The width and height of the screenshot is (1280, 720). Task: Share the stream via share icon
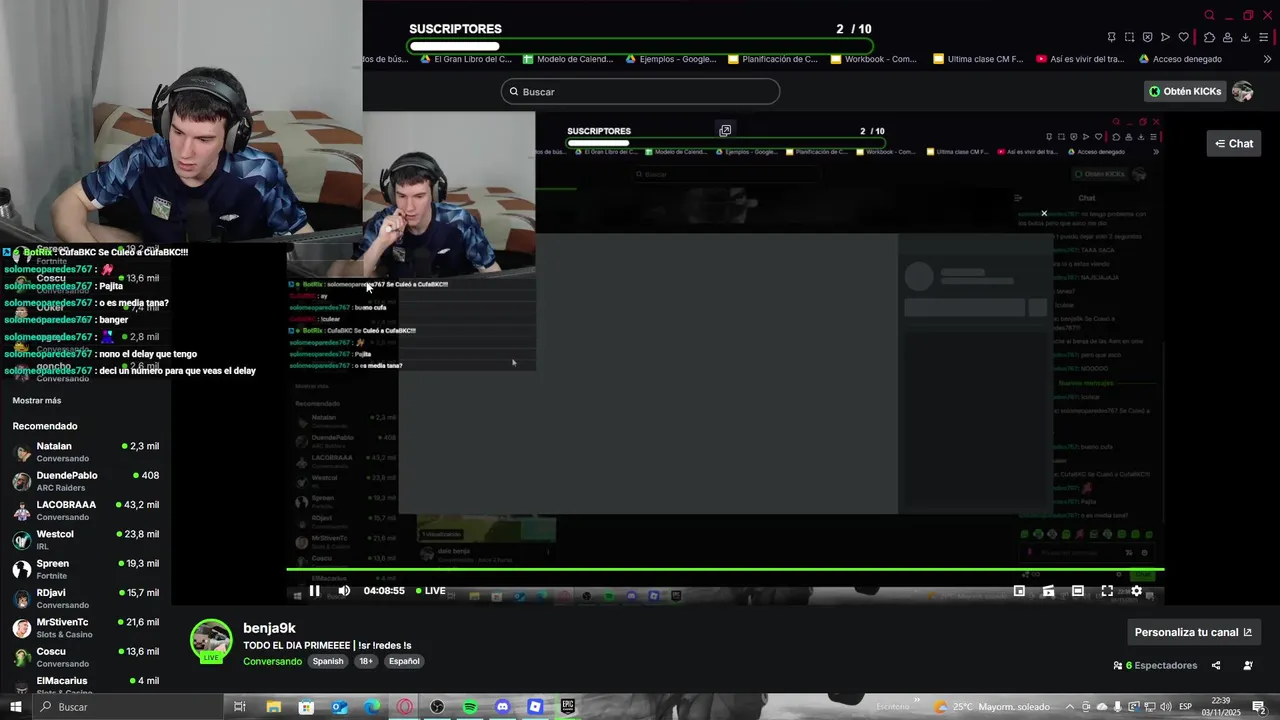coord(1216,665)
